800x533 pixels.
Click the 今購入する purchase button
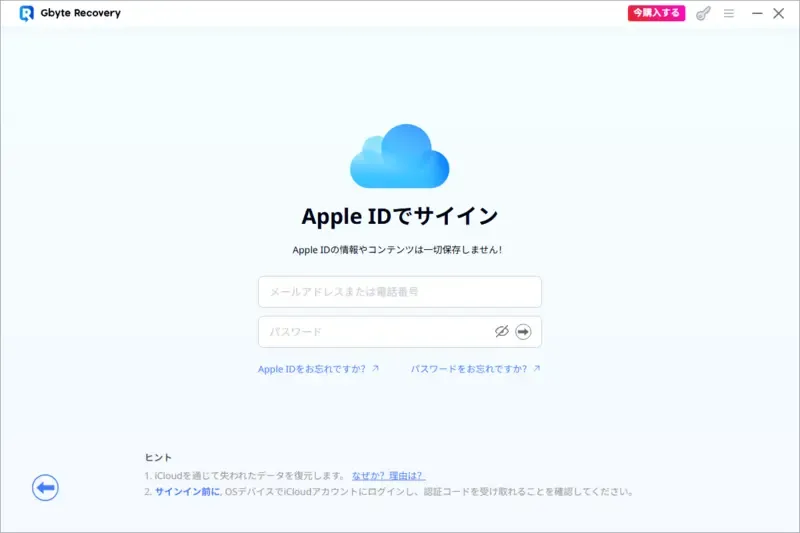(x=656, y=13)
